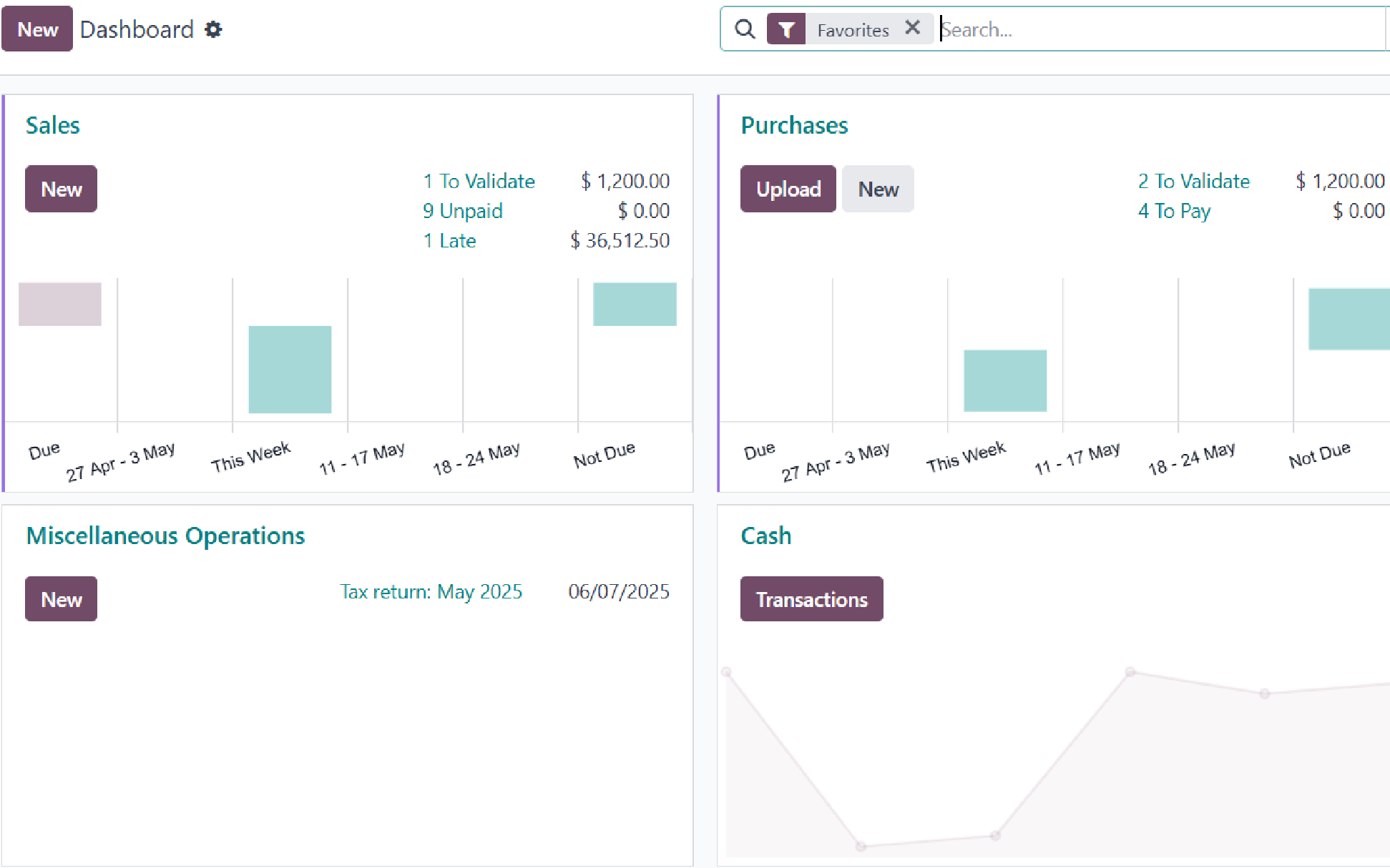Viewport: 1390px width, 868px height.
Task: Open 'Tax return: May 2025' link
Action: [x=431, y=592]
